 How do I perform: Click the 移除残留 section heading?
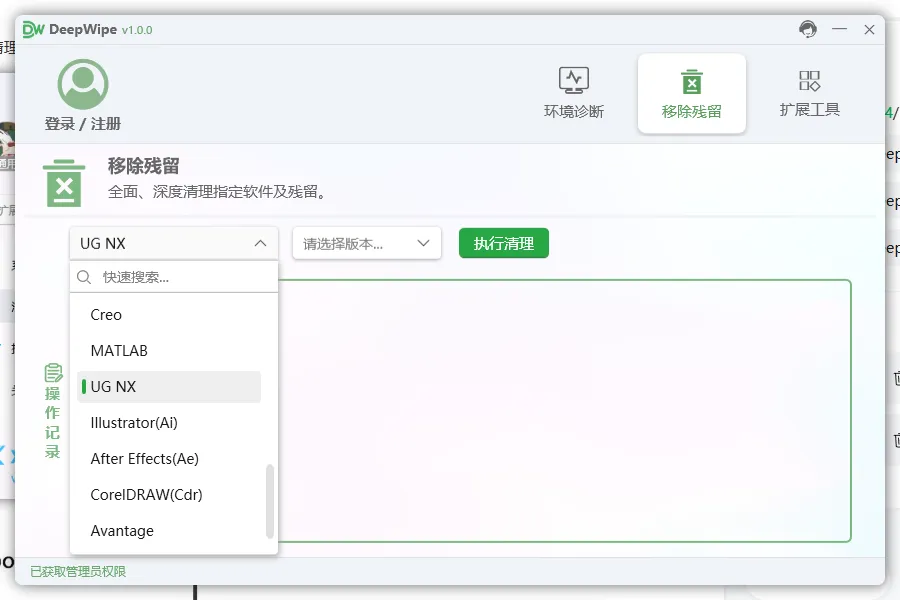click(x=143, y=166)
